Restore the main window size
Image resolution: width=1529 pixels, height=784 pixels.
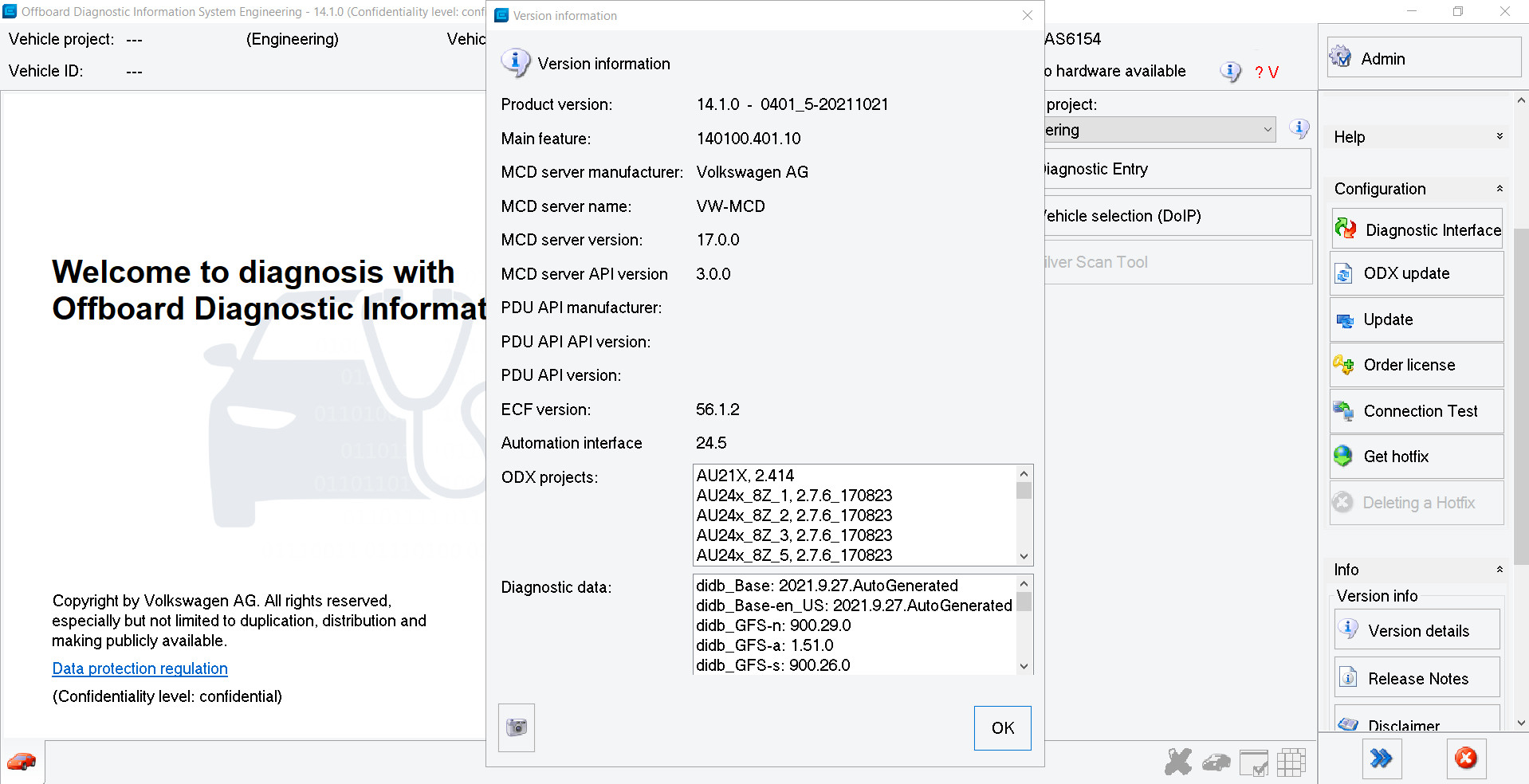(1458, 11)
